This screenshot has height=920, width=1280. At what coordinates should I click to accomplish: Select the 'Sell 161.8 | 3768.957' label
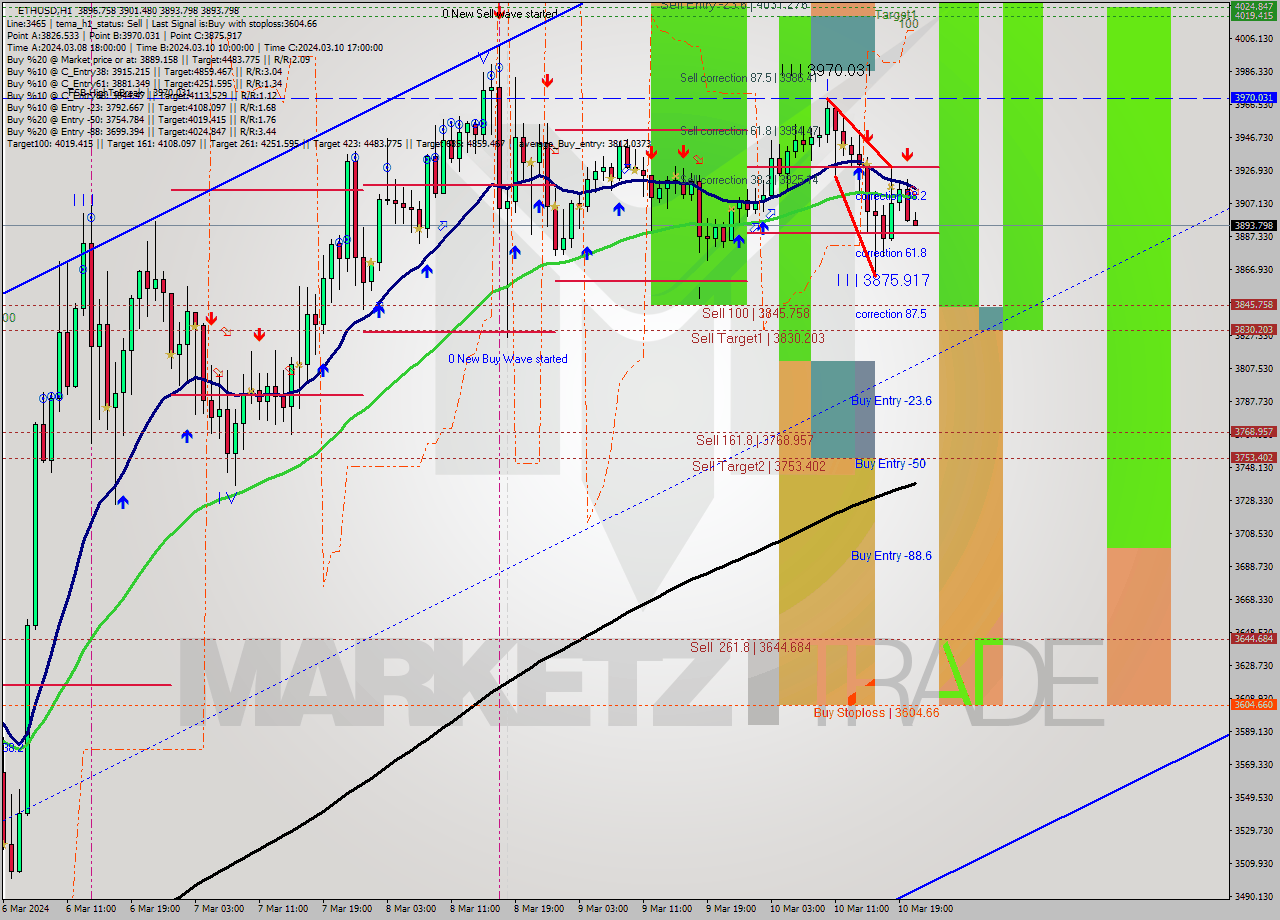point(754,440)
